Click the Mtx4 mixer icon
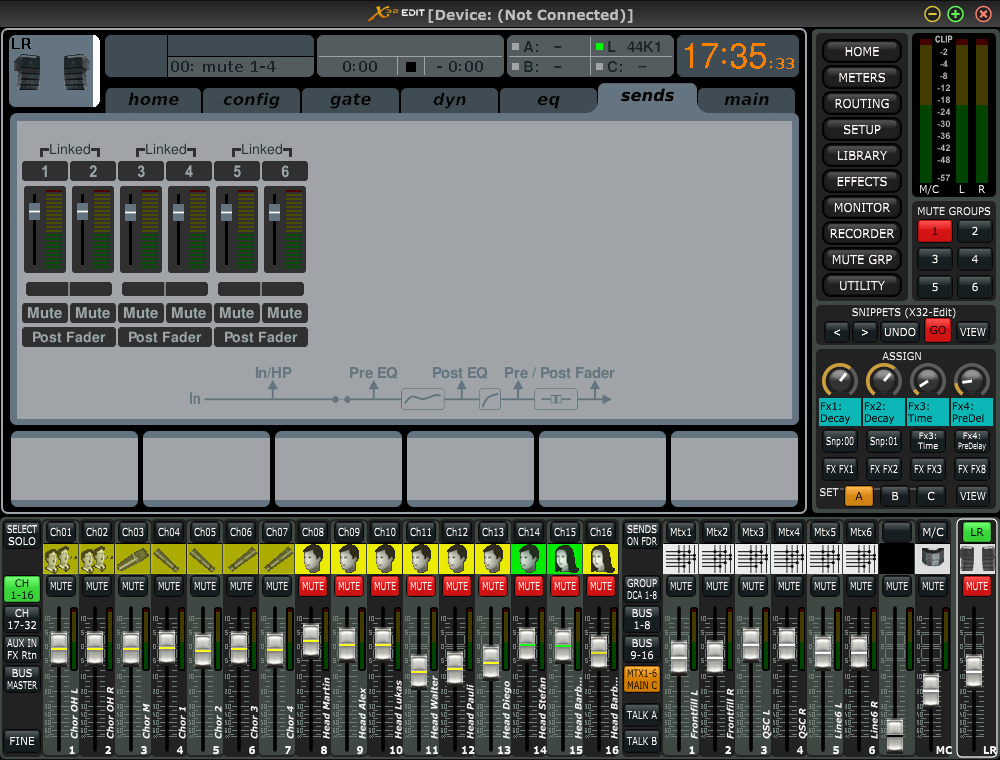 (x=788, y=559)
